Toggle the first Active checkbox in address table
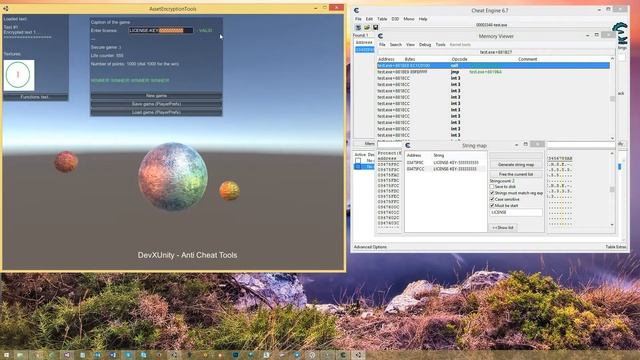This screenshot has height=360, width=640. (358, 161)
